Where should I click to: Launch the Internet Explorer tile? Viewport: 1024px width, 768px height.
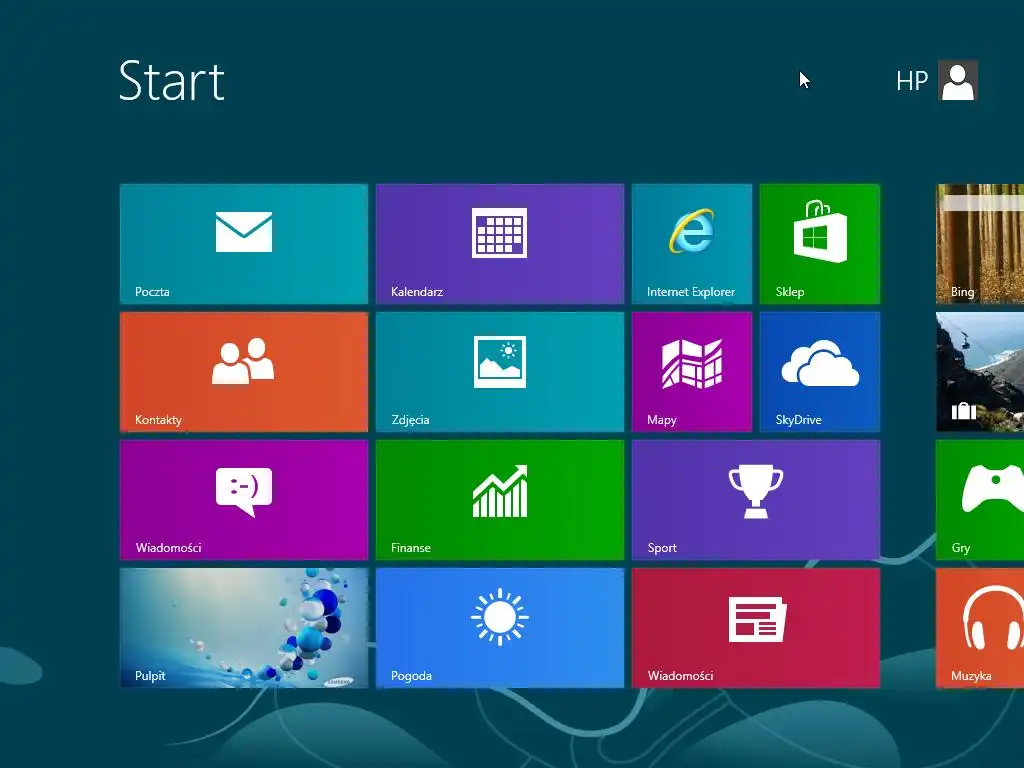692,244
